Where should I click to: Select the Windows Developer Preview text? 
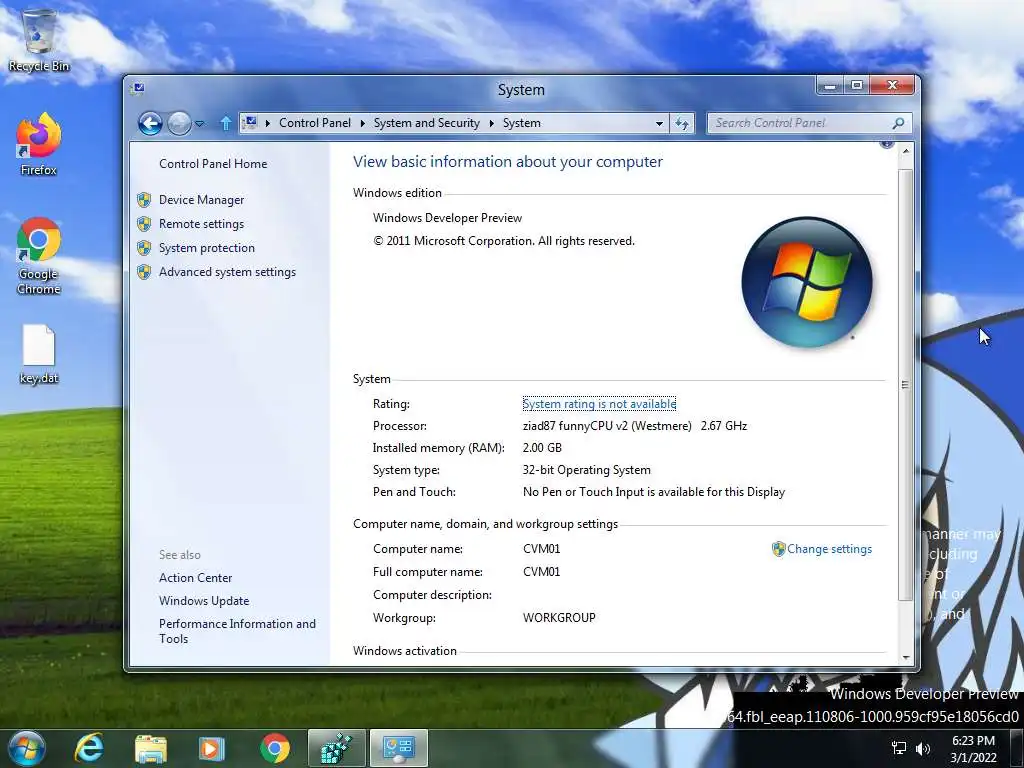click(x=447, y=218)
